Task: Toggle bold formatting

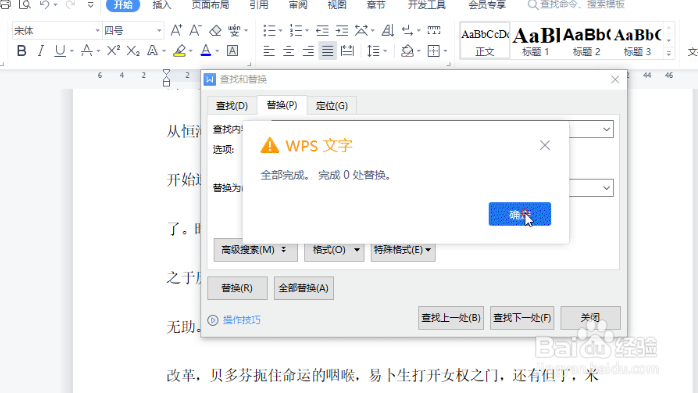Action: (21, 51)
